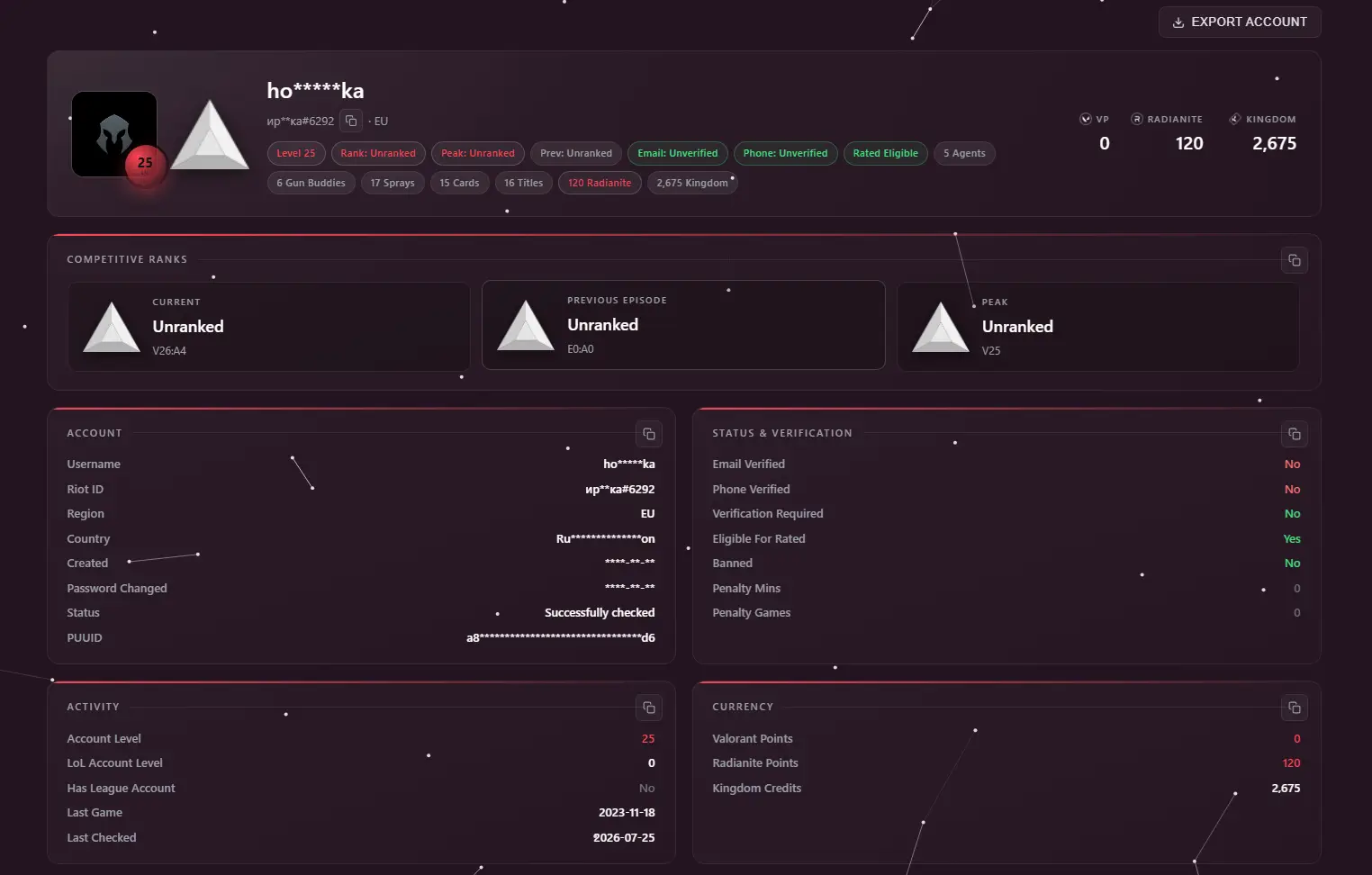This screenshot has height=875, width=1372.
Task: Click the Eligible For Rated value Yes
Action: 1292,539
